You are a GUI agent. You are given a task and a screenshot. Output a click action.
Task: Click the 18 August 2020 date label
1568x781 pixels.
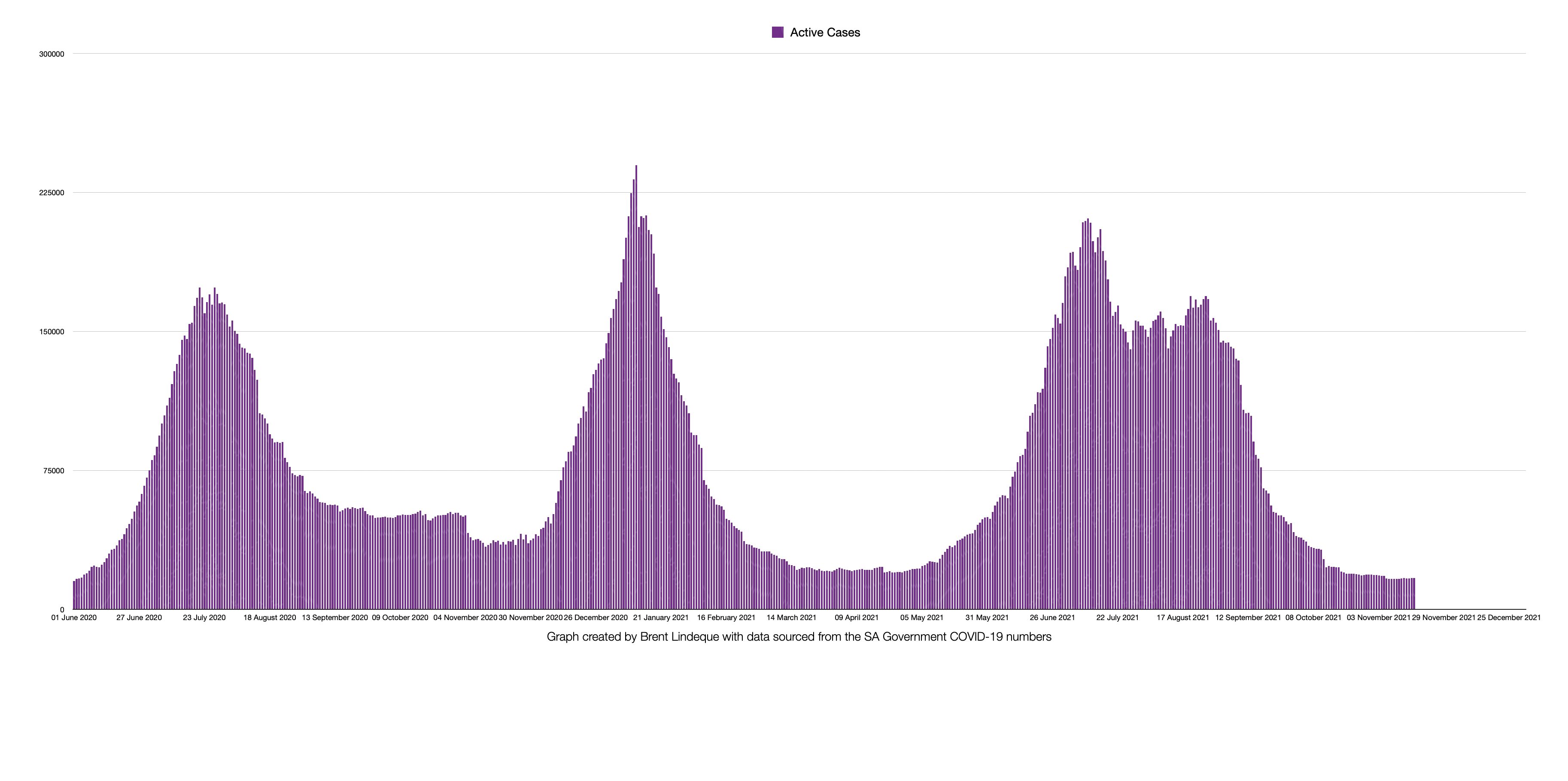click(x=269, y=618)
